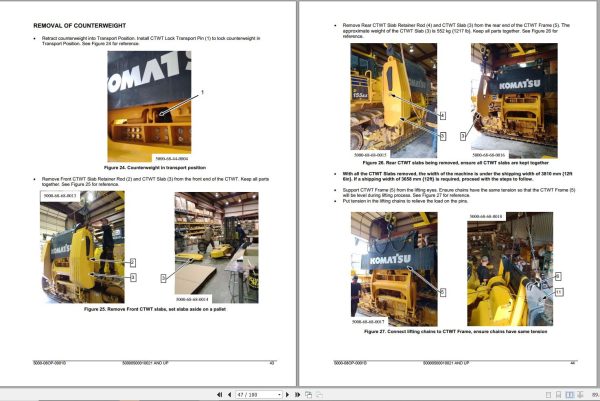Click left page footer serial number text

point(145,363)
